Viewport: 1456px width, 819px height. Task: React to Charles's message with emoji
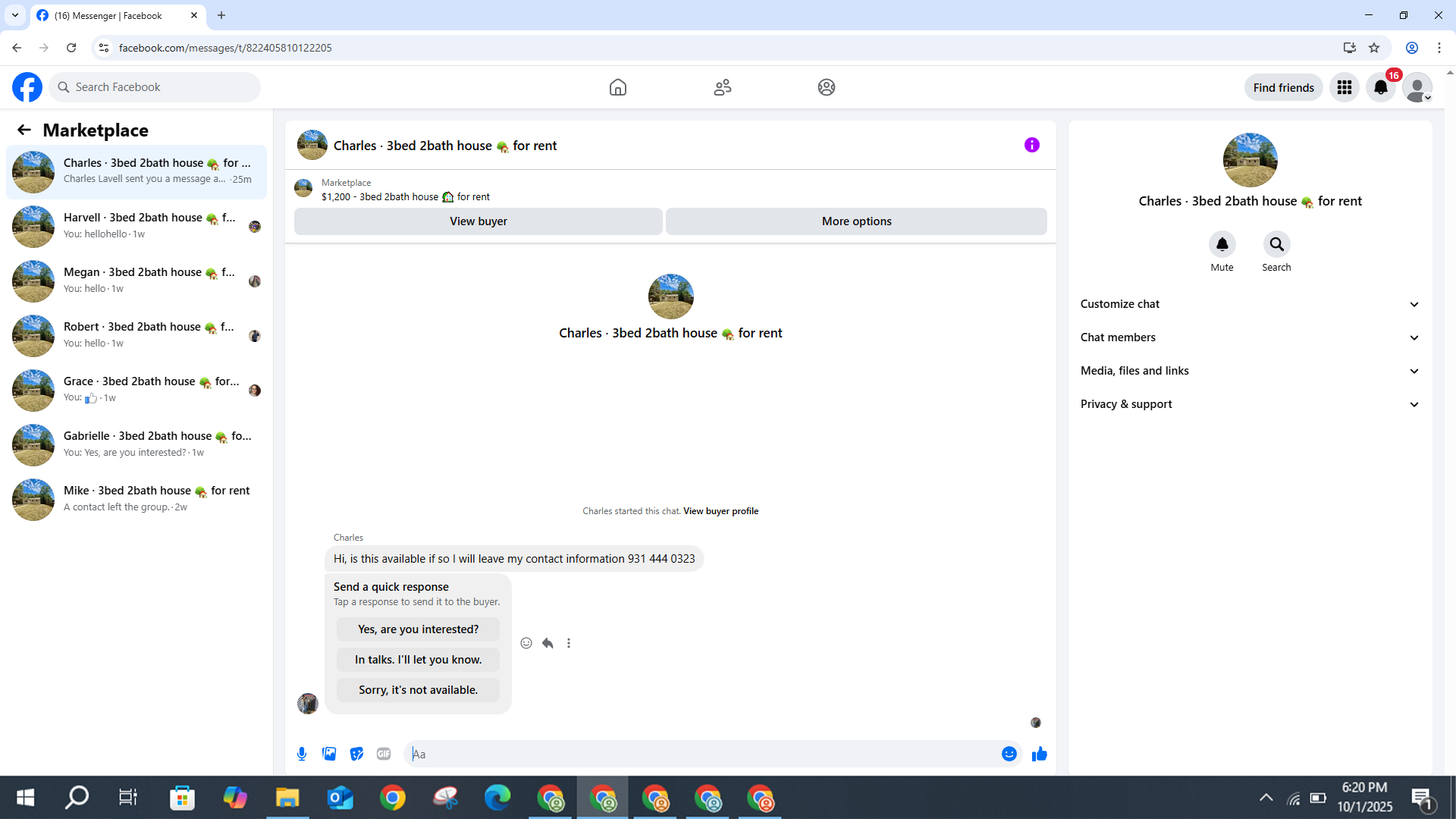tap(526, 643)
